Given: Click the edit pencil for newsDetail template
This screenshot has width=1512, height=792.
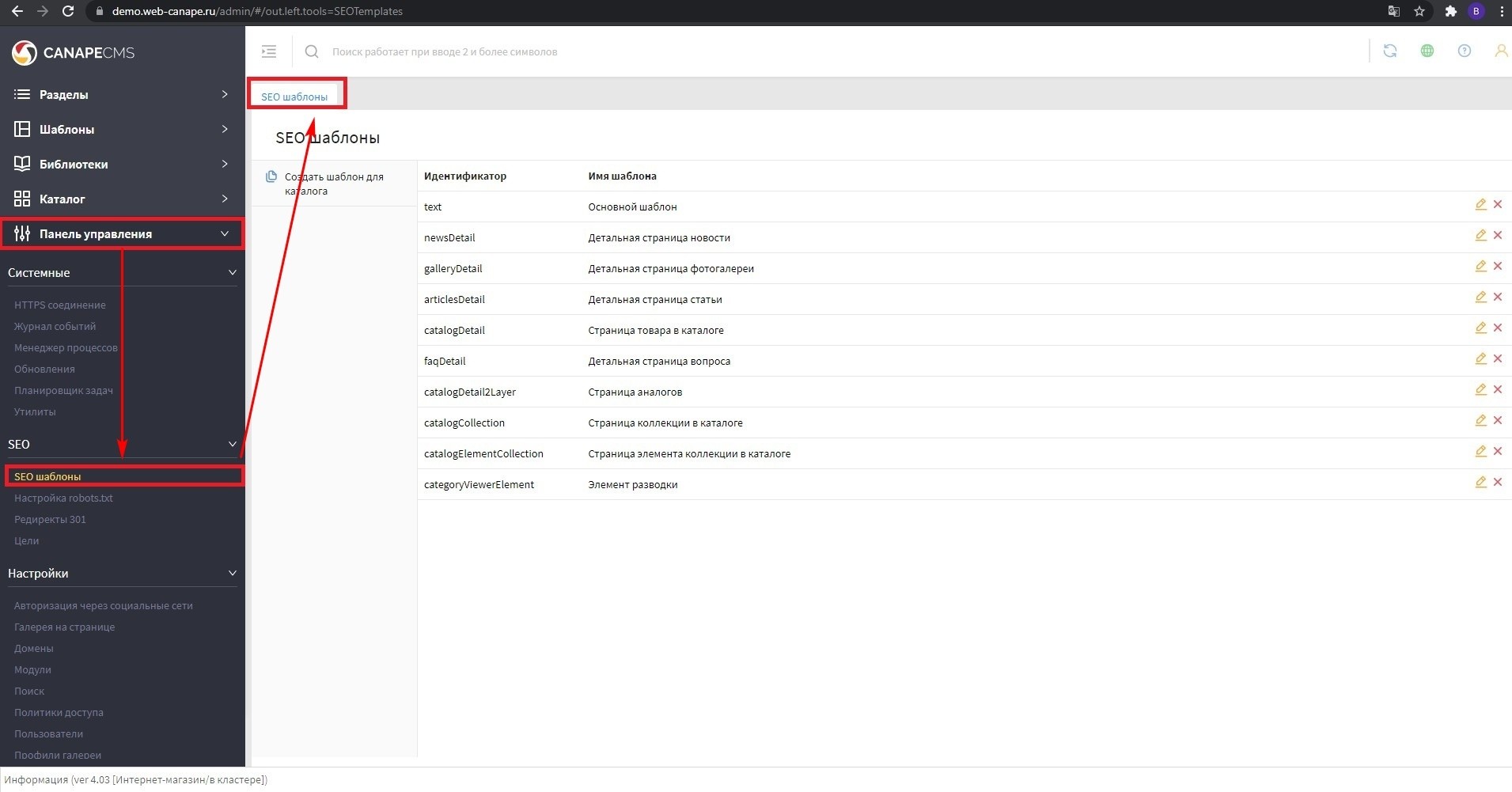Looking at the screenshot, I should click(1480, 235).
